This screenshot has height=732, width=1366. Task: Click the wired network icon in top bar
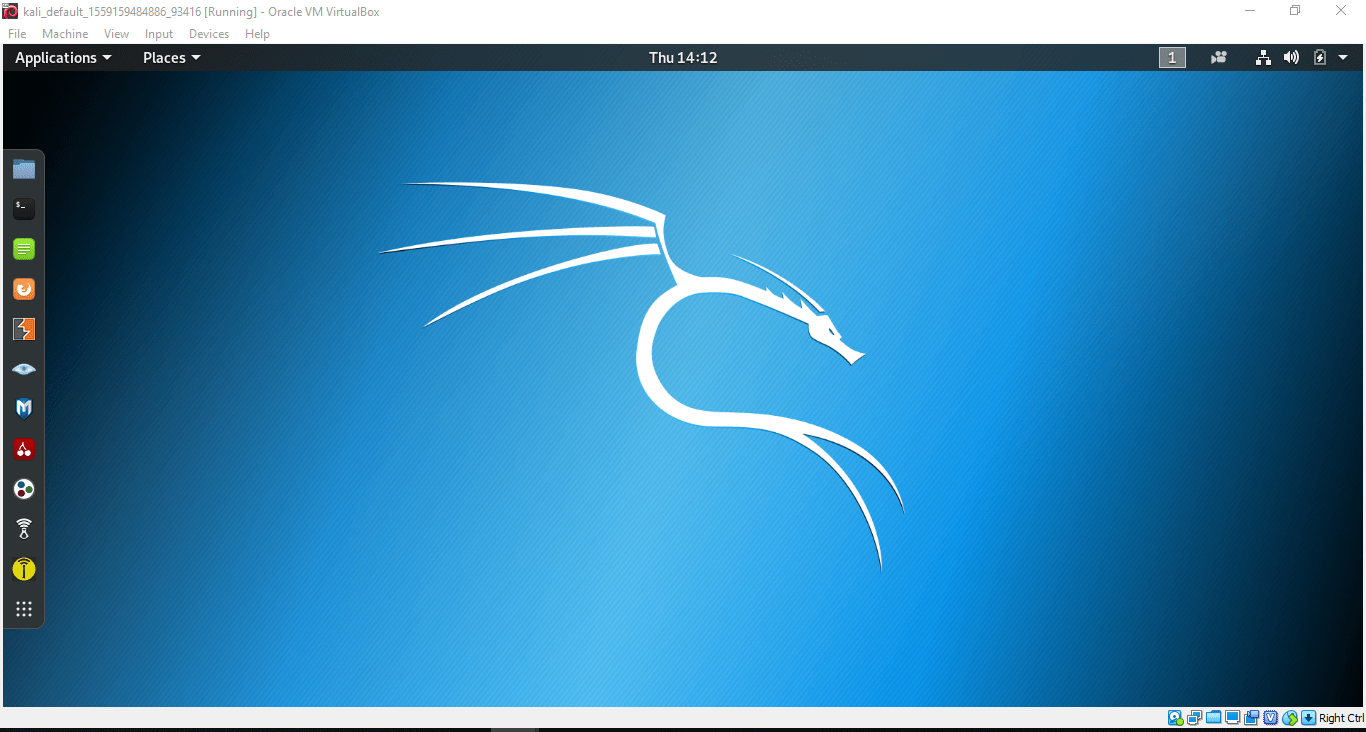[1263, 58]
